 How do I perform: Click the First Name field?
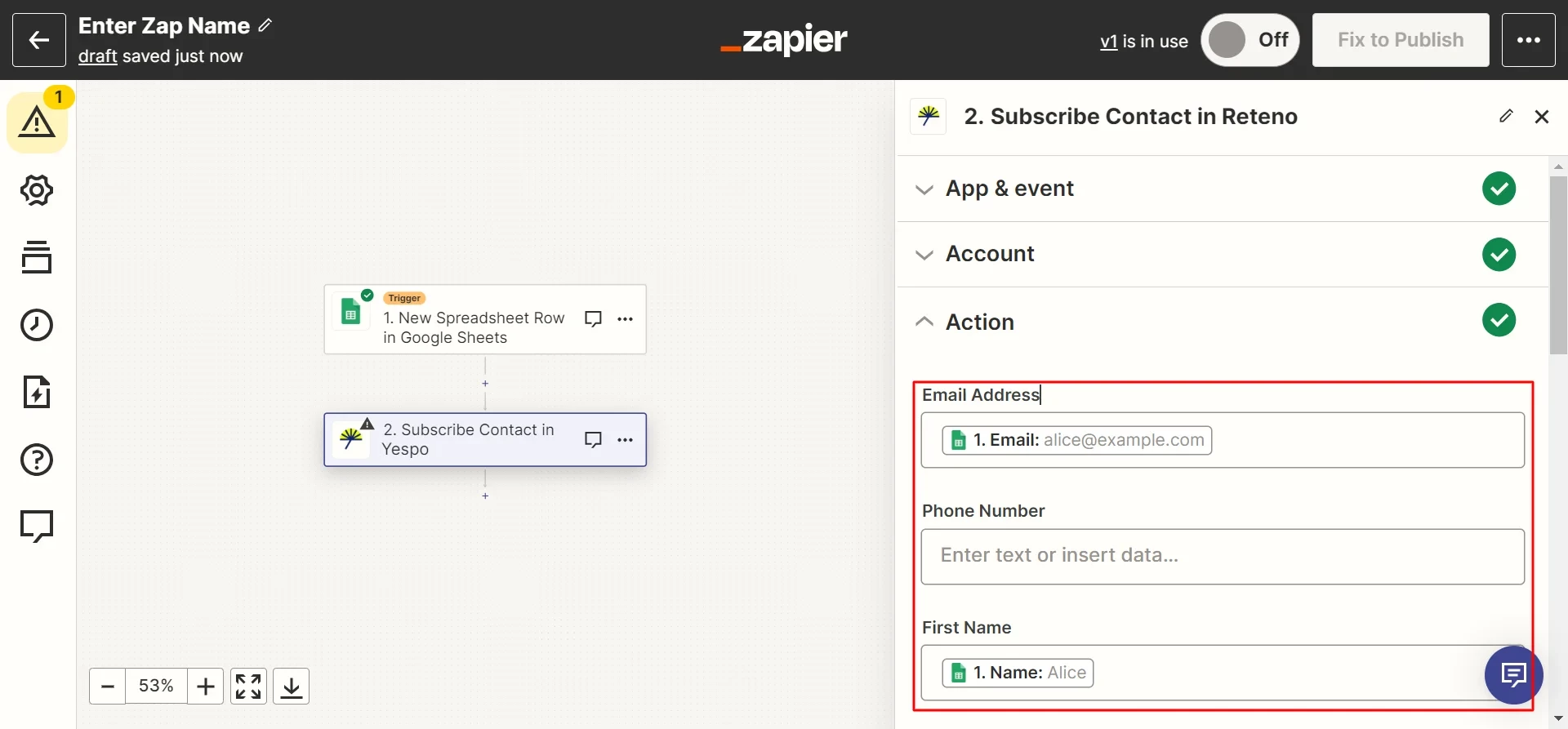pyautogui.click(x=1223, y=673)
